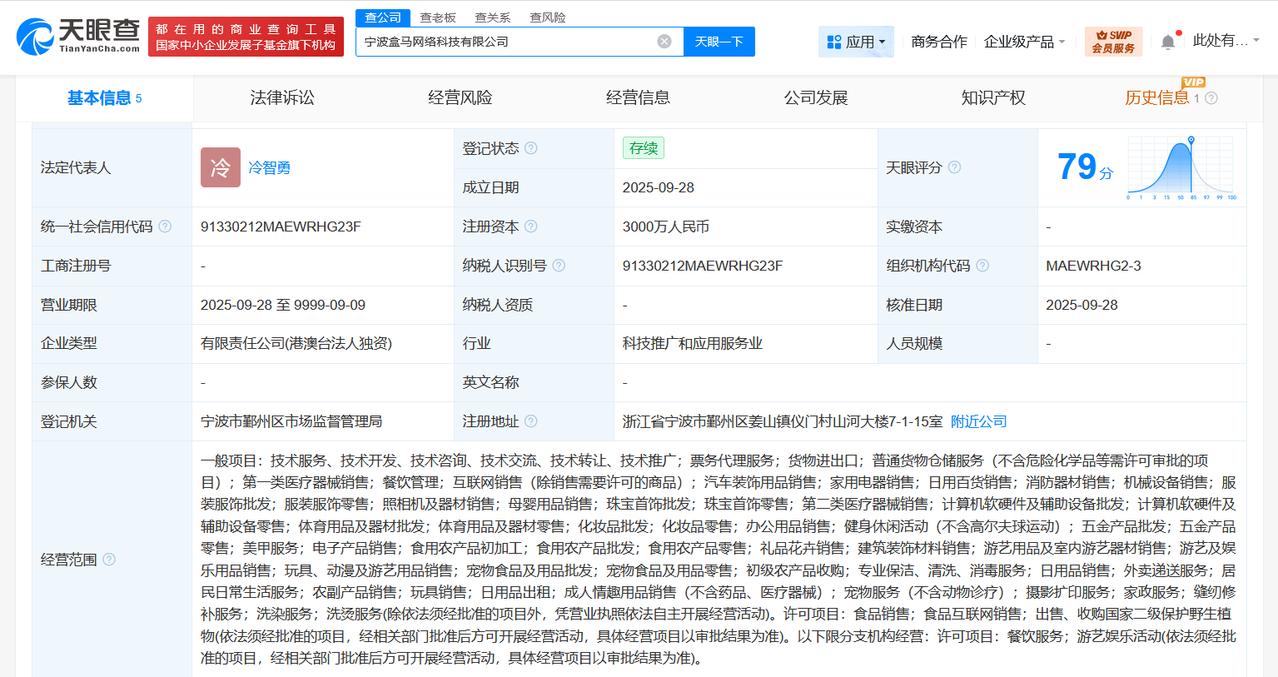This screenshot has width=1278, height=677.
Task: Open the 应用 dropdown menu
Action: (x=856, y=42)
